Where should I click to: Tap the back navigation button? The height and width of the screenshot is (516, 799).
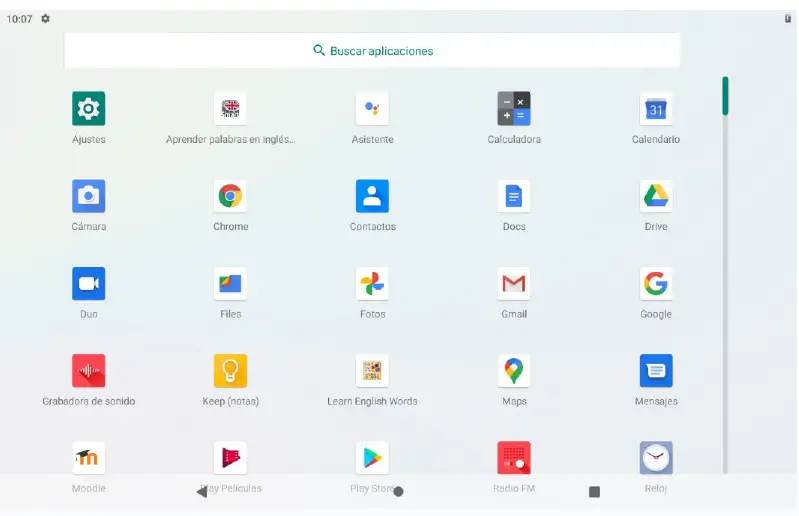(202, 492)
